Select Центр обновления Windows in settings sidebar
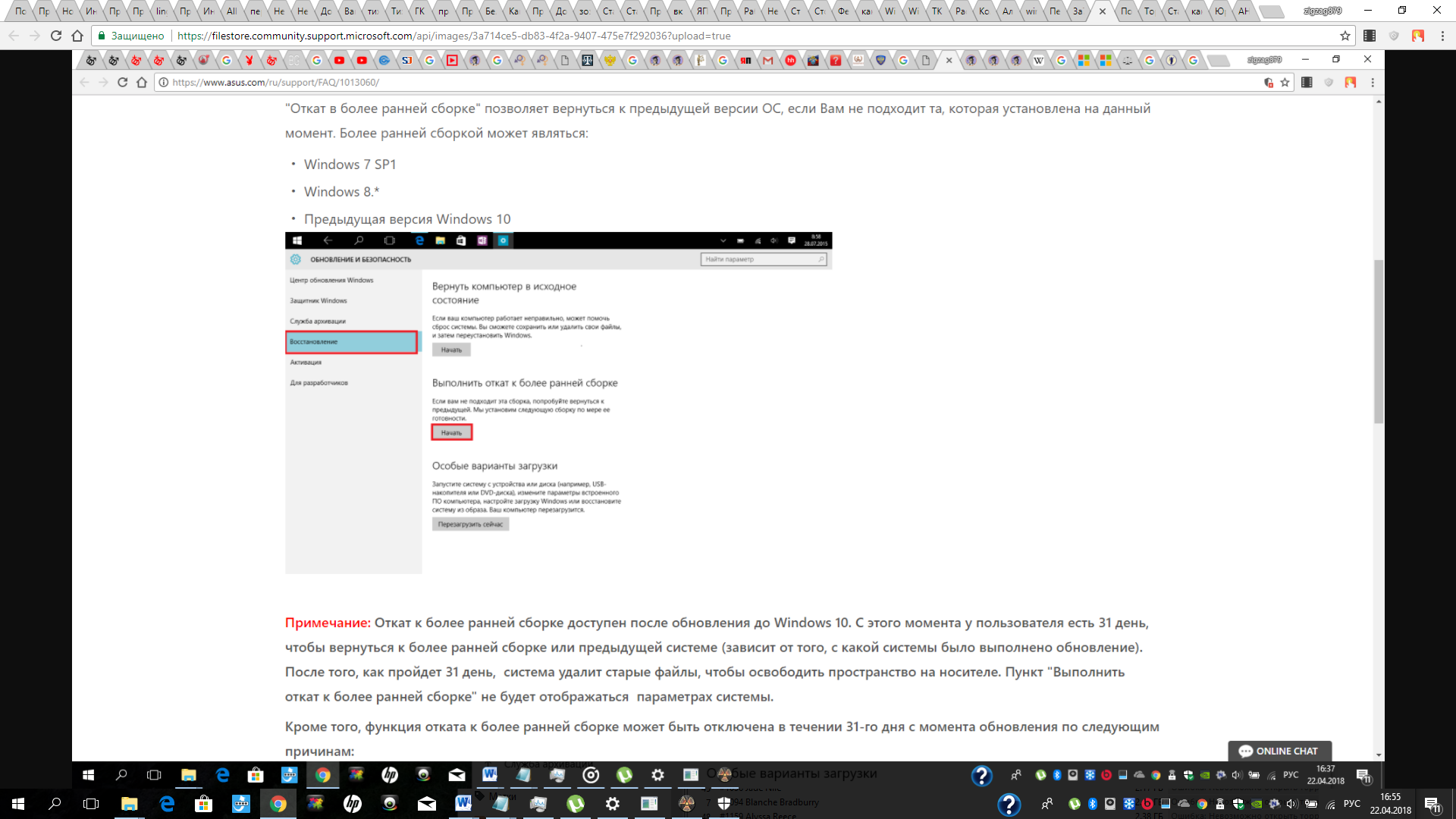 click(331, 280)
